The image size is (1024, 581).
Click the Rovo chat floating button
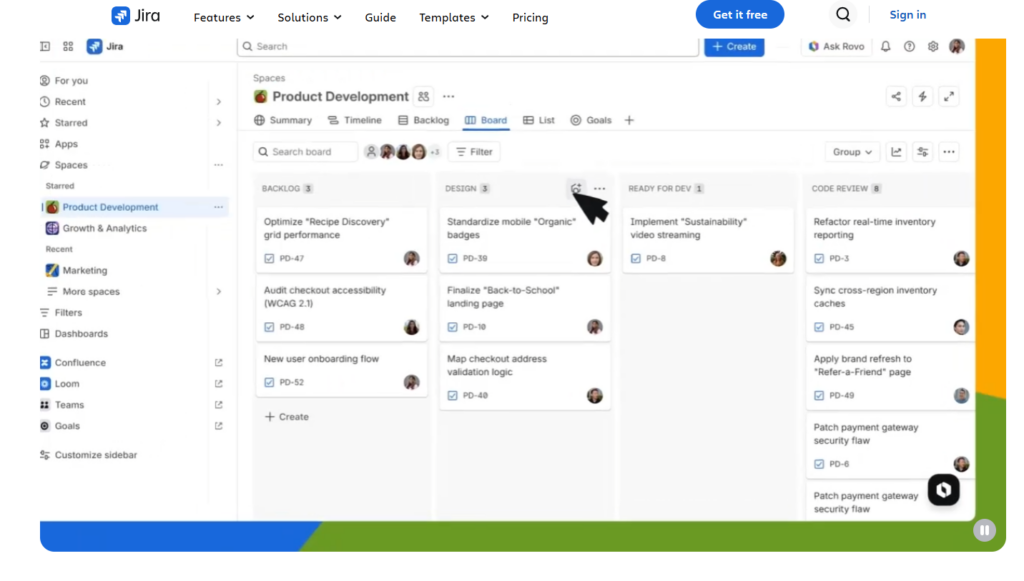coord(944,490)
